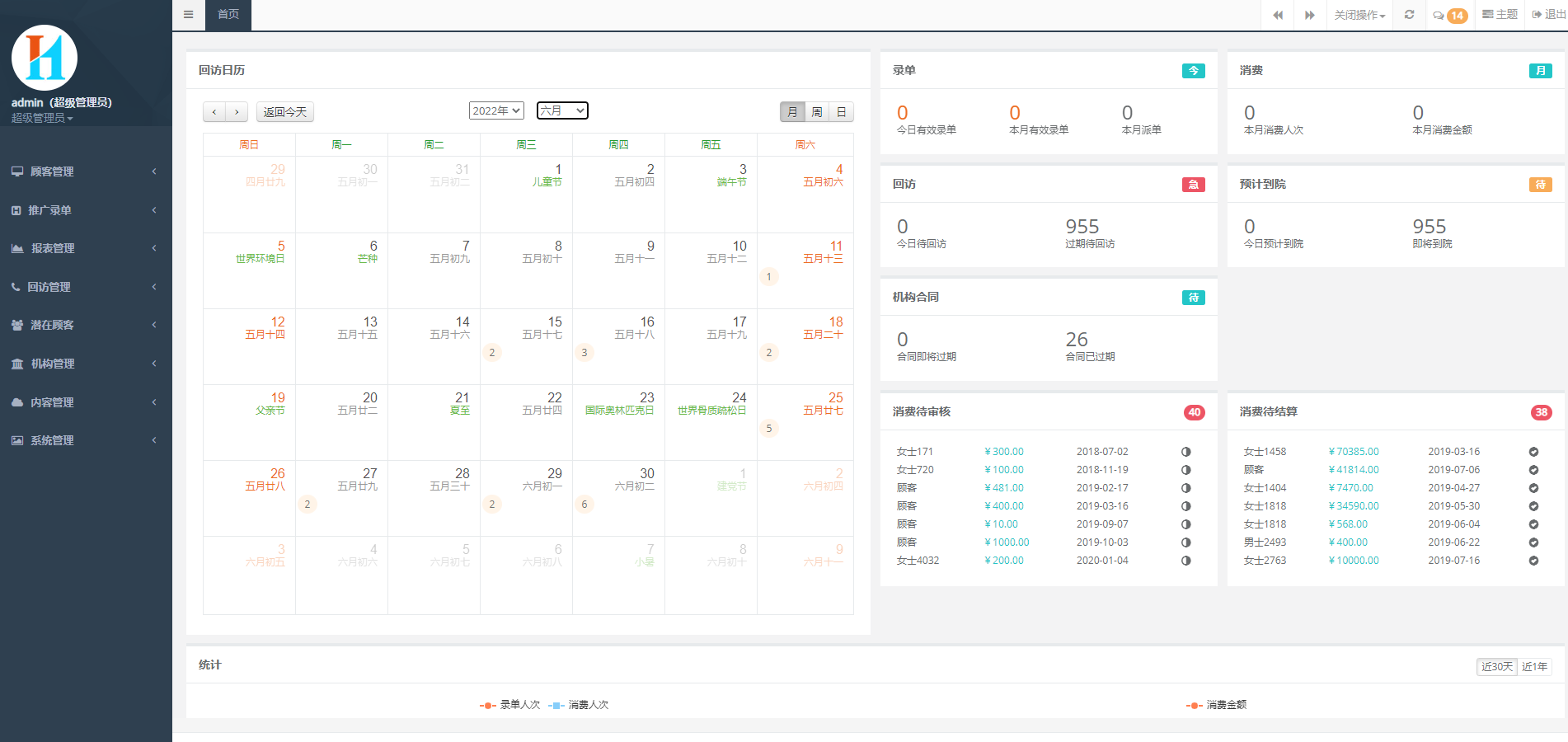Switch calendar to week (周) view
This screenshot has height=742, width=1568.
tap(816, 112)
